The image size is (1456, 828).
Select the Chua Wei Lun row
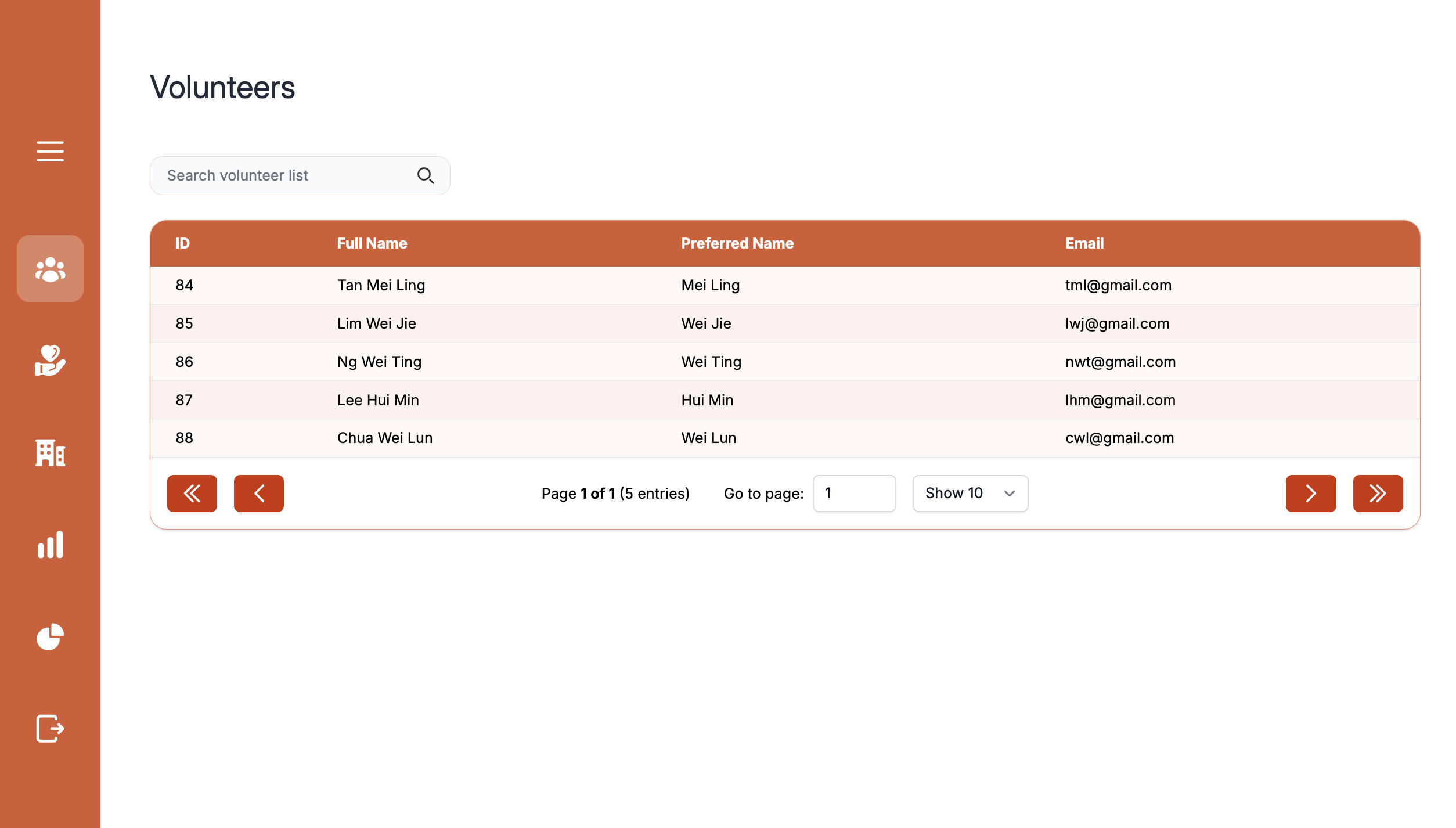click(385, 438)
